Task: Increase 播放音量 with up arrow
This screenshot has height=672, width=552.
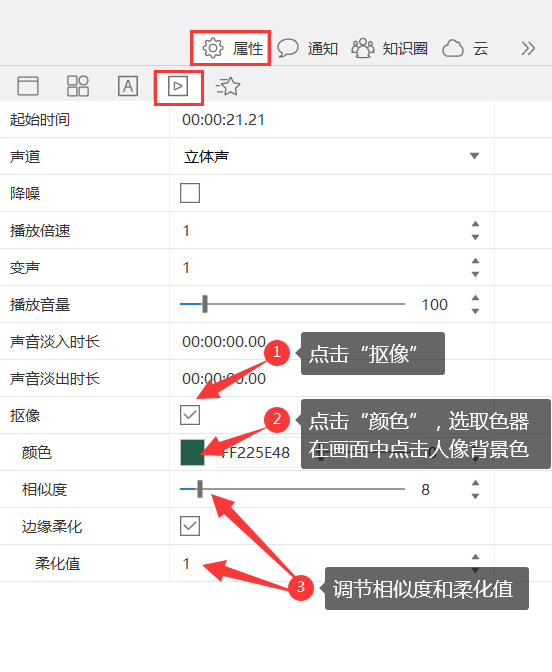Action: pyautogui.click(x=475, y=298)
